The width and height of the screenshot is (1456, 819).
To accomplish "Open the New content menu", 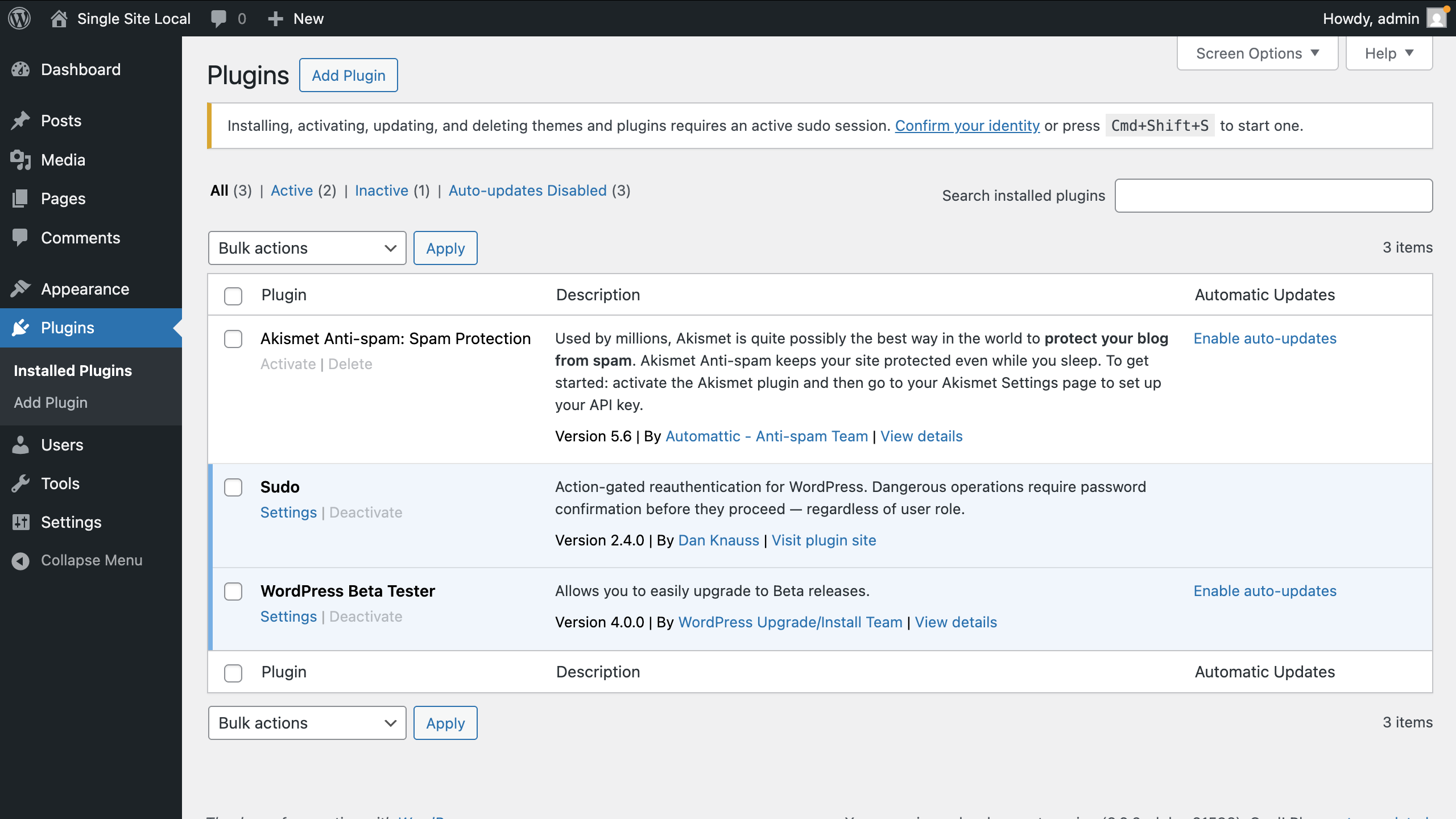I will click(296, 18).
